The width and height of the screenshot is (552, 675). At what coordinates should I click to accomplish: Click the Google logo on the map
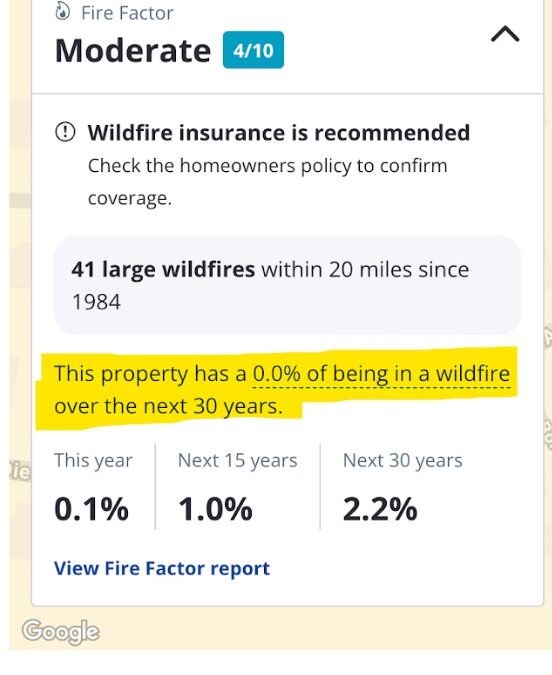[x=61, y=632]
